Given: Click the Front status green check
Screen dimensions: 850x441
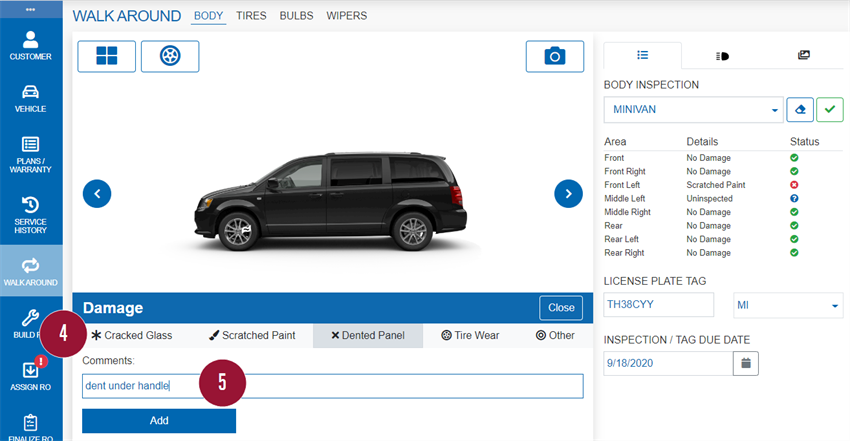Looking at the screenshot, I should (x=794, y=158).
